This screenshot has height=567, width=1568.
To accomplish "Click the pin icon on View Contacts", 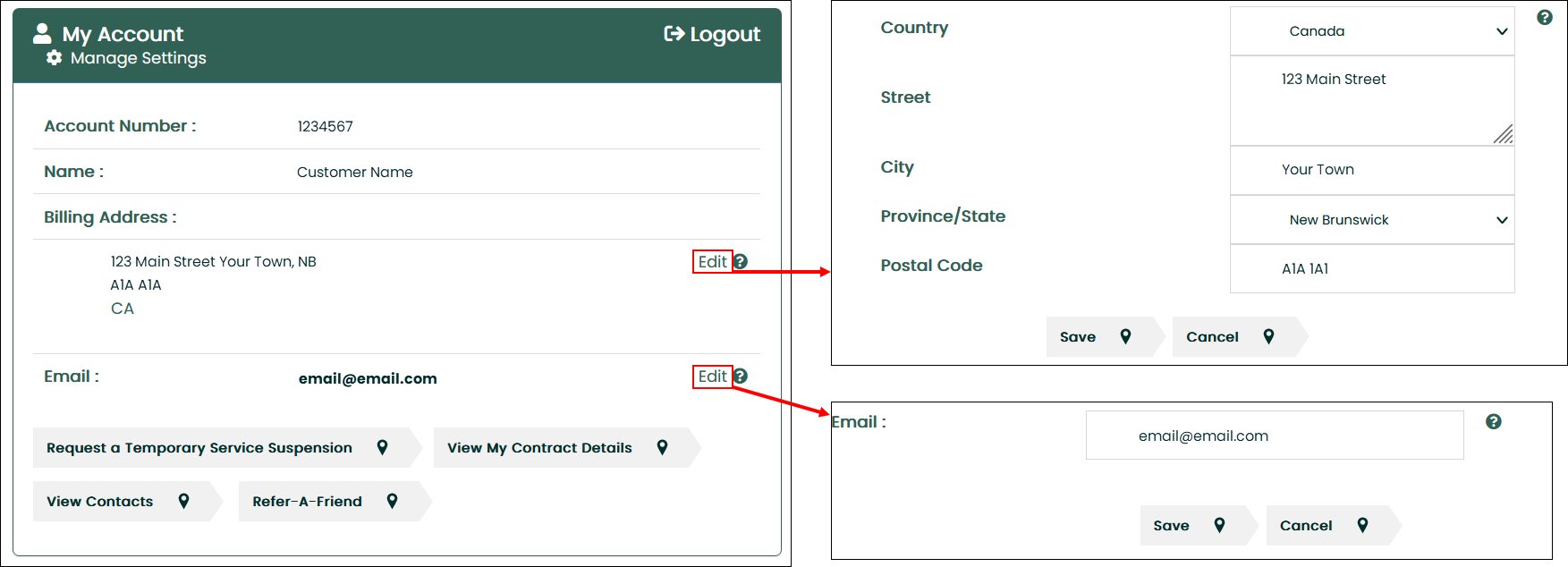I will 183,502.
